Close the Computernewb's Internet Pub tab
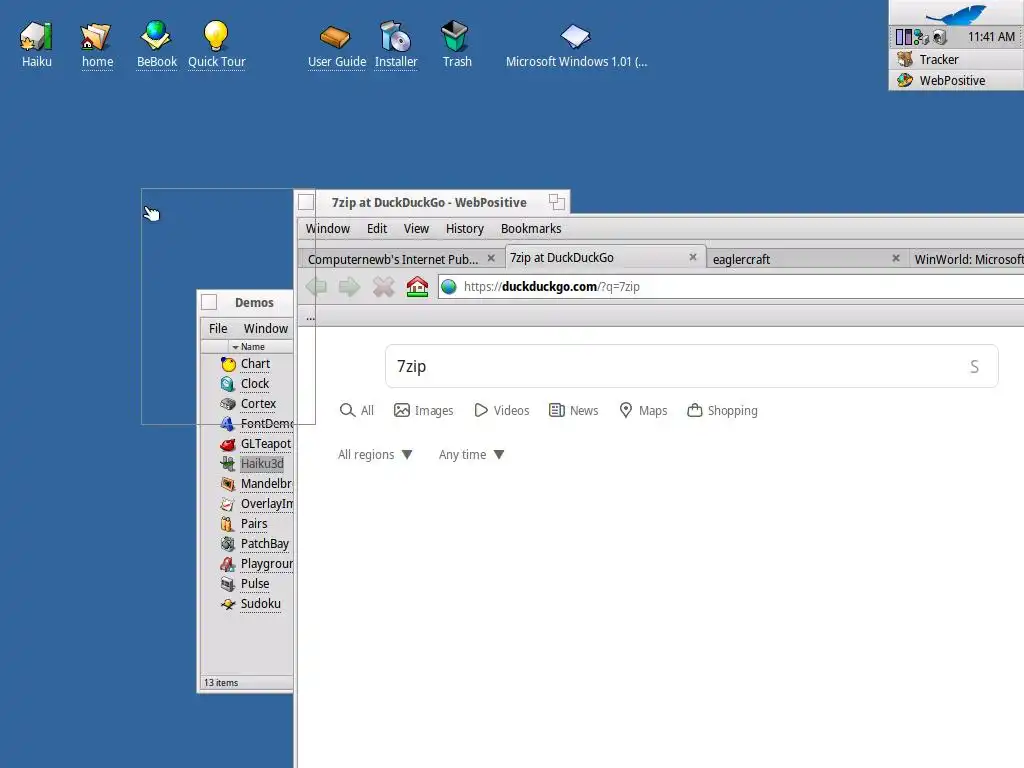Screen dimensions: 1024x768 tap(491, 259)
